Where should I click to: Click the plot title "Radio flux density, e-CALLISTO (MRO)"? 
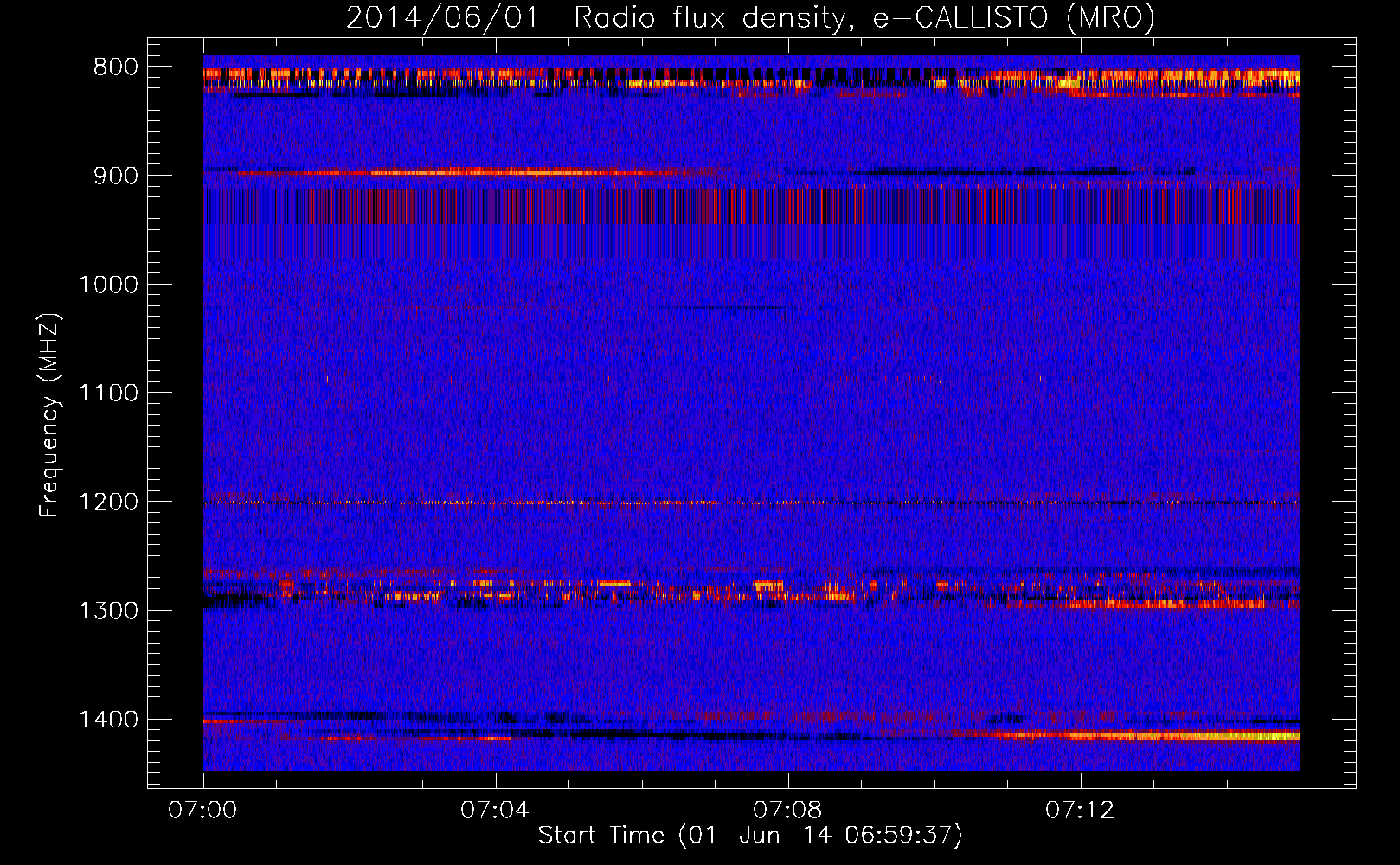864,17
